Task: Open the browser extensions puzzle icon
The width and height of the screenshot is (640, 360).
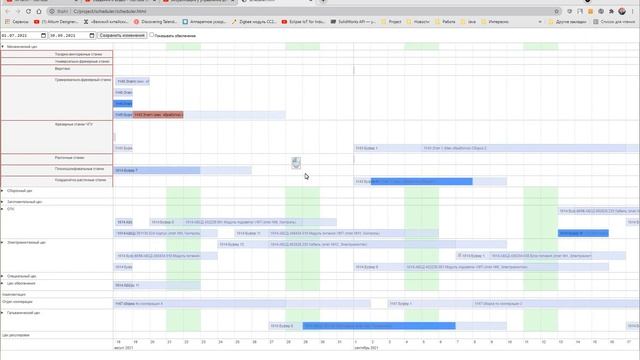Action: coord(611,11)
